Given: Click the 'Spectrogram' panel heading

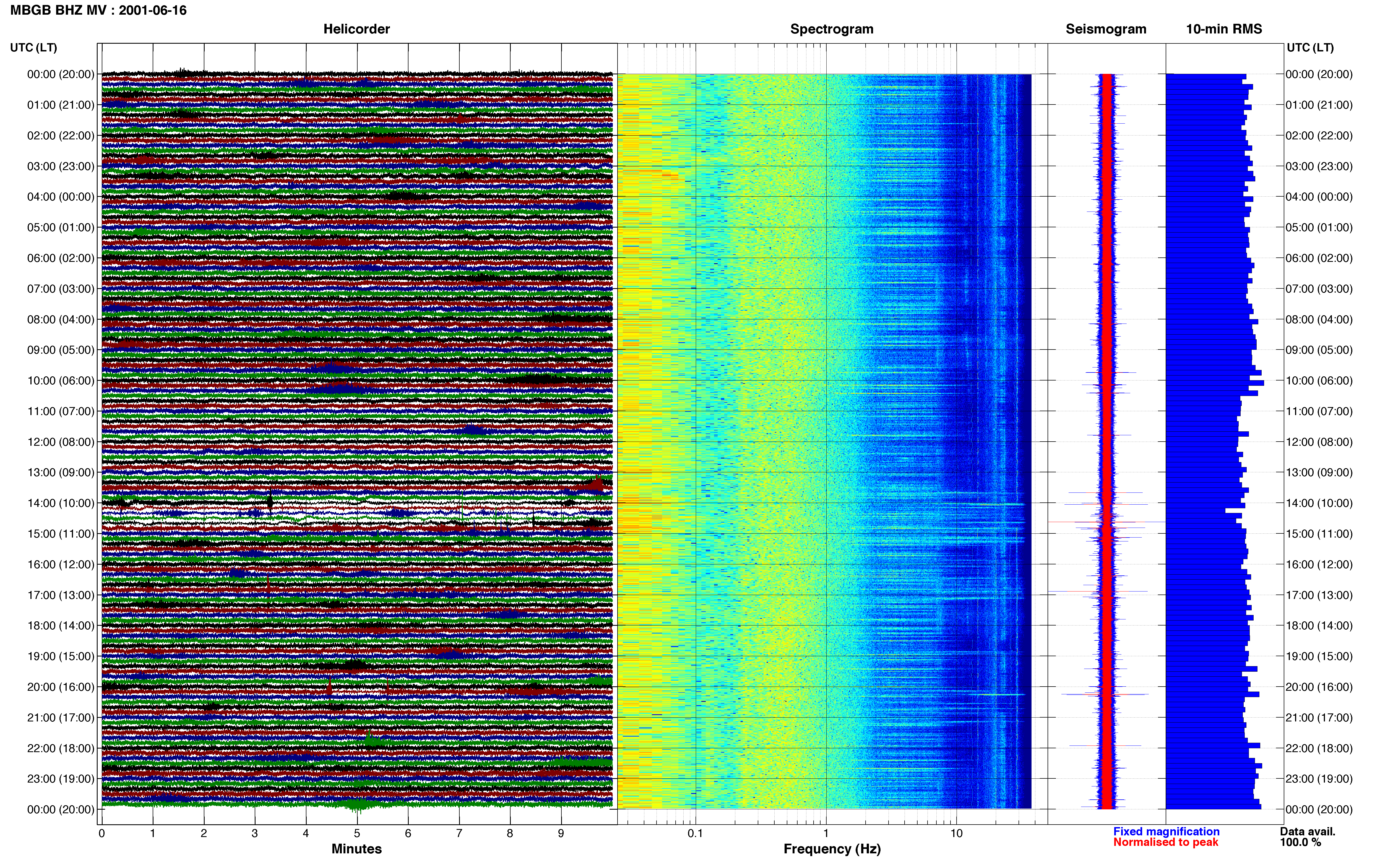Looking at the screenshot, I should click(832, 29).
